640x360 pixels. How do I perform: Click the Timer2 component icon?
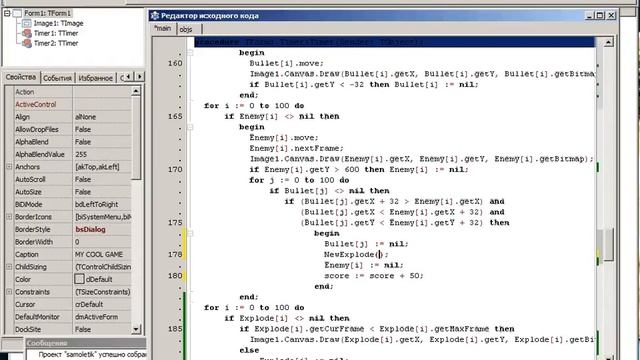27,43
